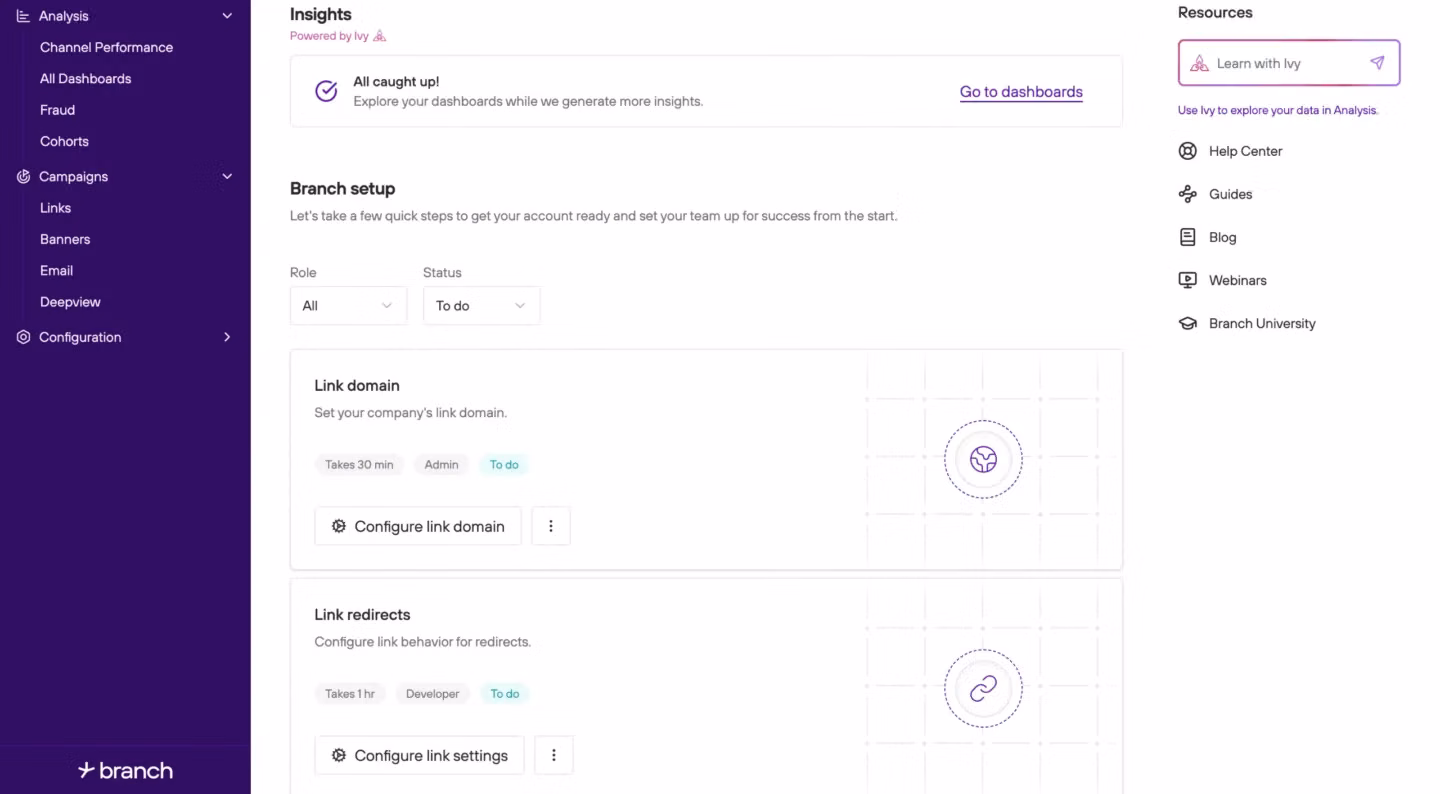Click the Branch University graduation cap icon
Screen dimensions: 1440x794
1187,324
